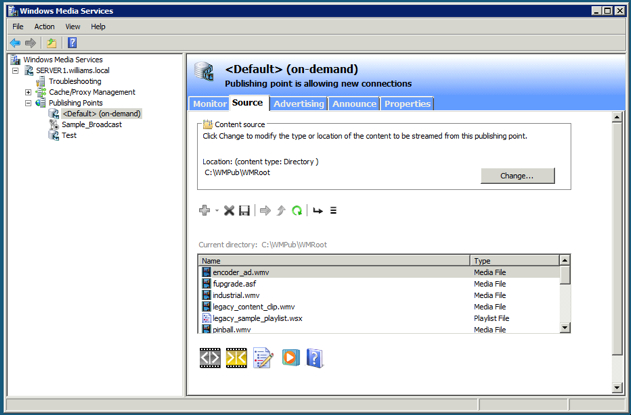Sort by the Name column header
631x415 pixels.
click(x=334, y=260)
